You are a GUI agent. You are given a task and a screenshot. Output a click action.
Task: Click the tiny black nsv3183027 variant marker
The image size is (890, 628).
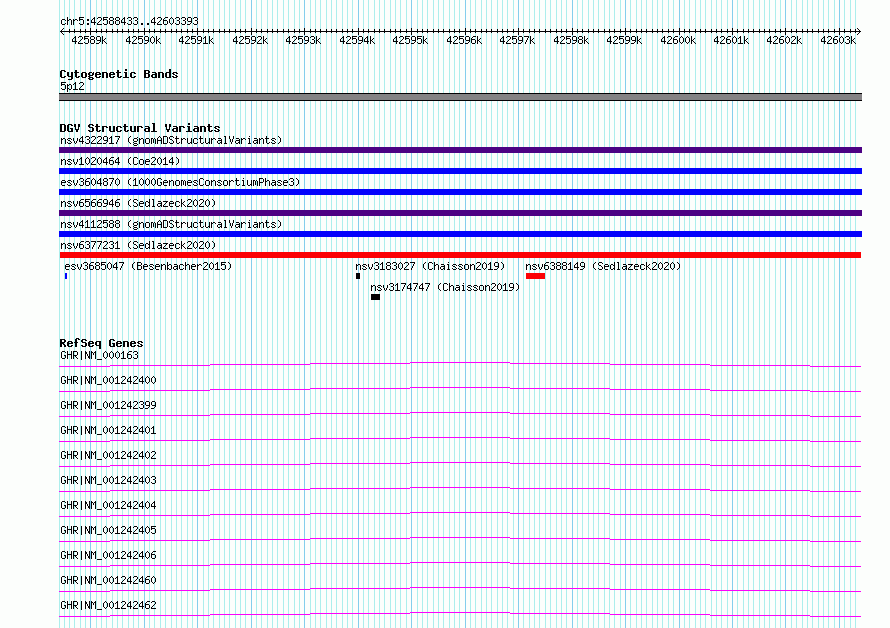click(358, 276)
